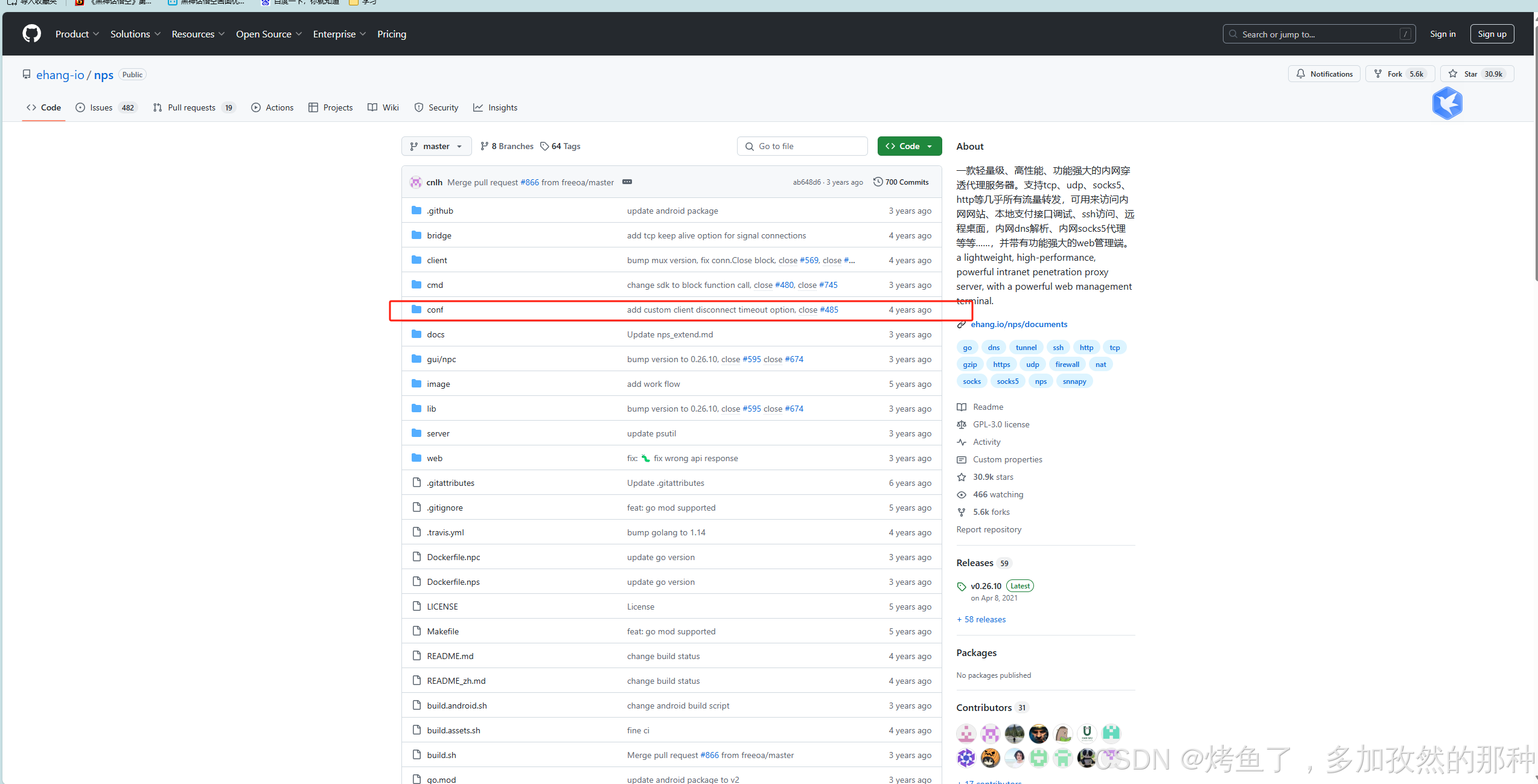Click the Readme book icon
Screen dimensions: 1538x784
click(x=962, y=407)
